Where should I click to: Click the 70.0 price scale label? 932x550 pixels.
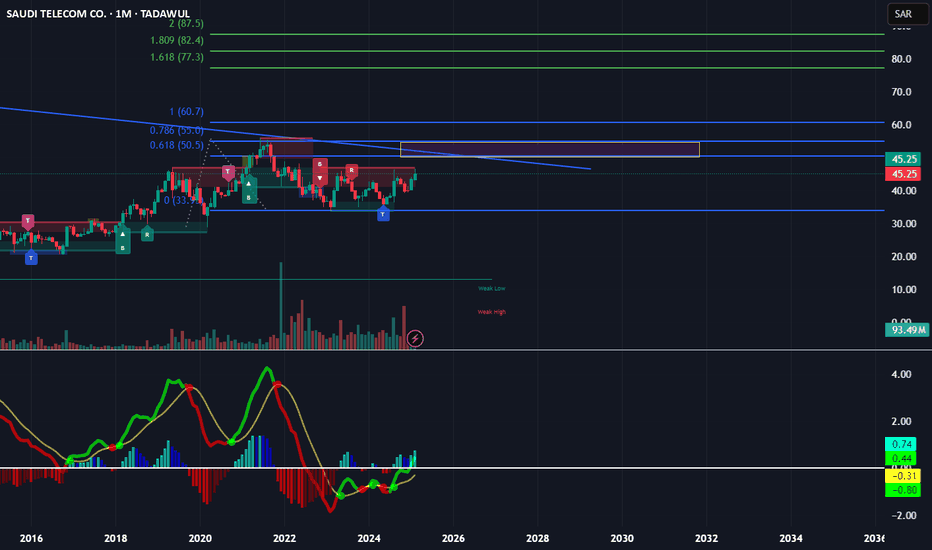(901, 92)
